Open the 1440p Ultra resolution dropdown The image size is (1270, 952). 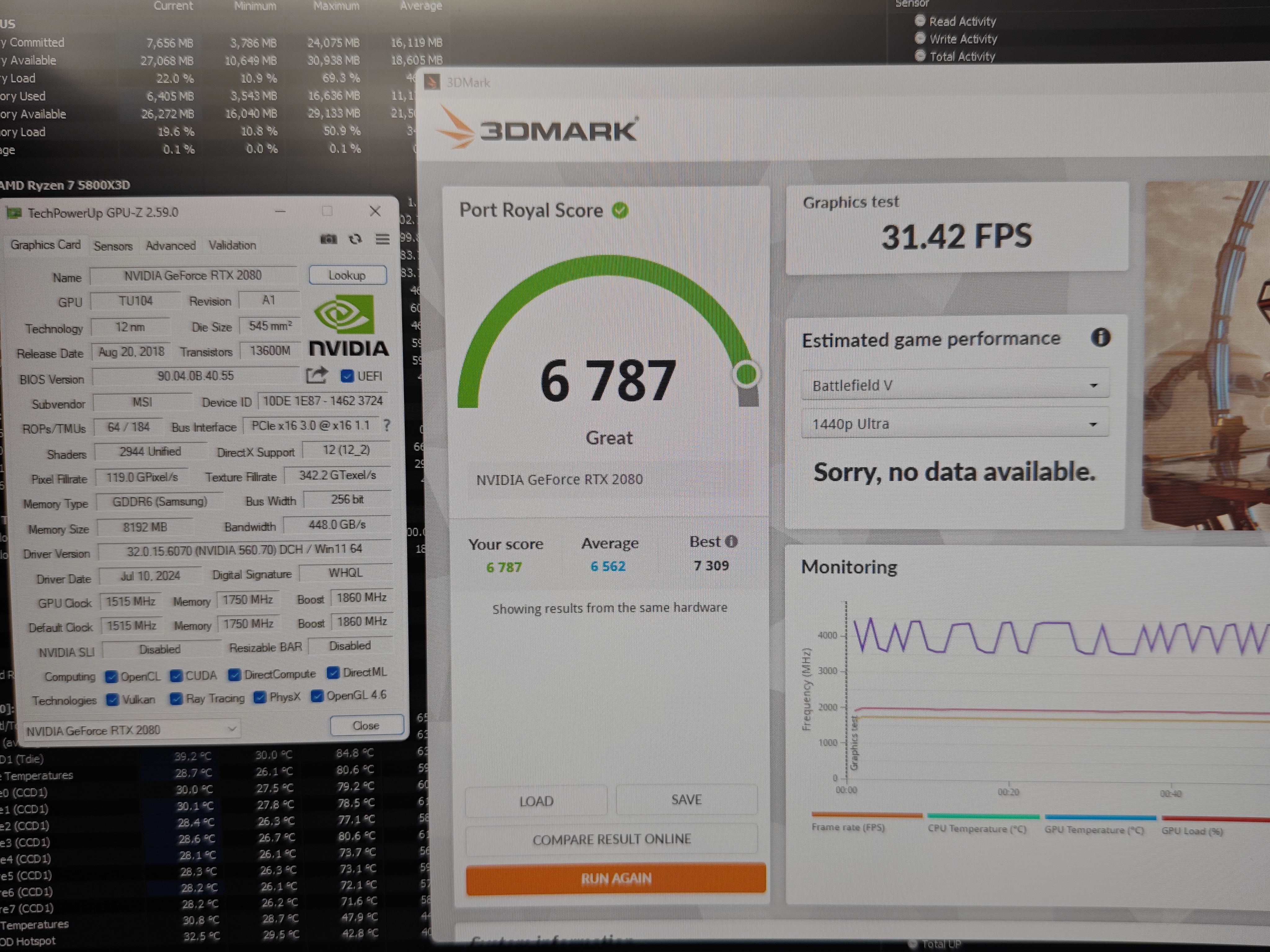[954, 424]
